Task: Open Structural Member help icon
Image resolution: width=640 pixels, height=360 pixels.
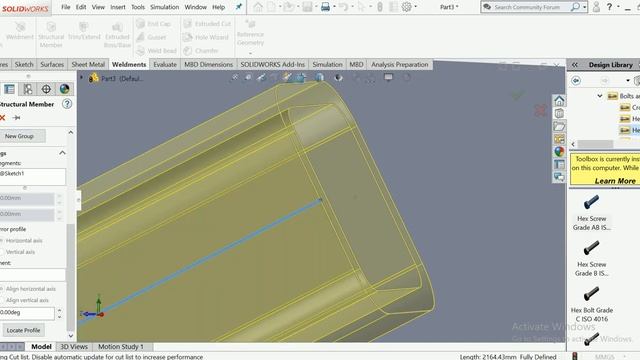Action: 67,104
